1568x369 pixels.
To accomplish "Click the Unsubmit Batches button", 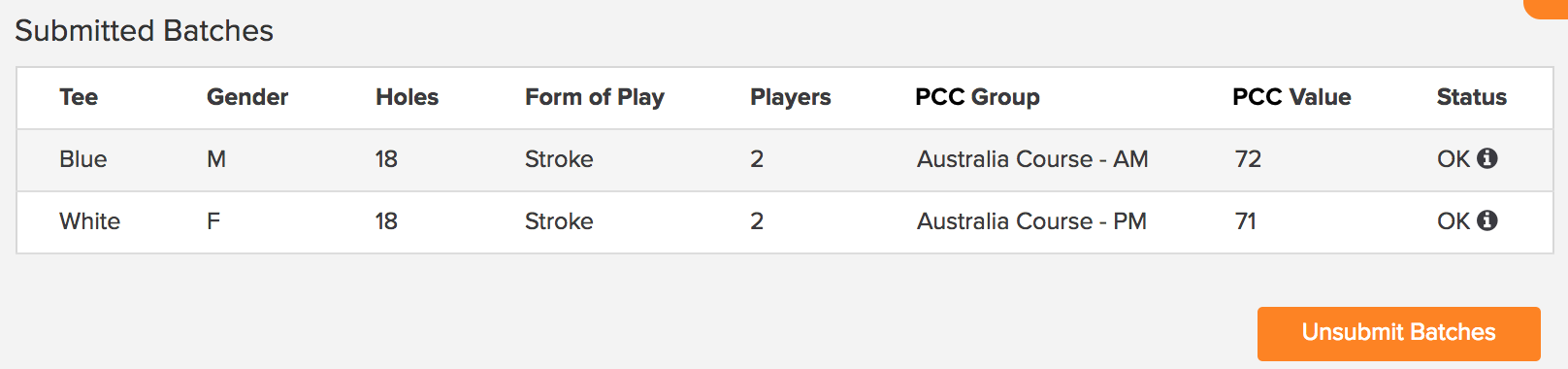I will pos(1398,333).
